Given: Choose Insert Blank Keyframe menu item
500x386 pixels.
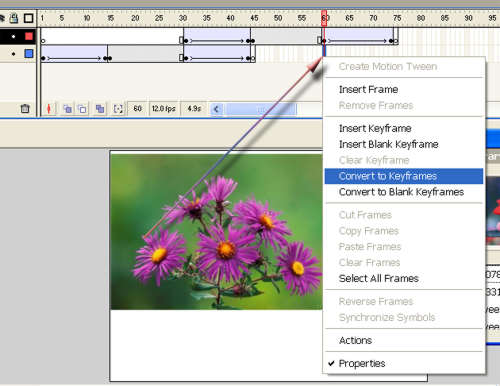Looking at the screenshot, I should pyautogui.click(x=388, y=144).
